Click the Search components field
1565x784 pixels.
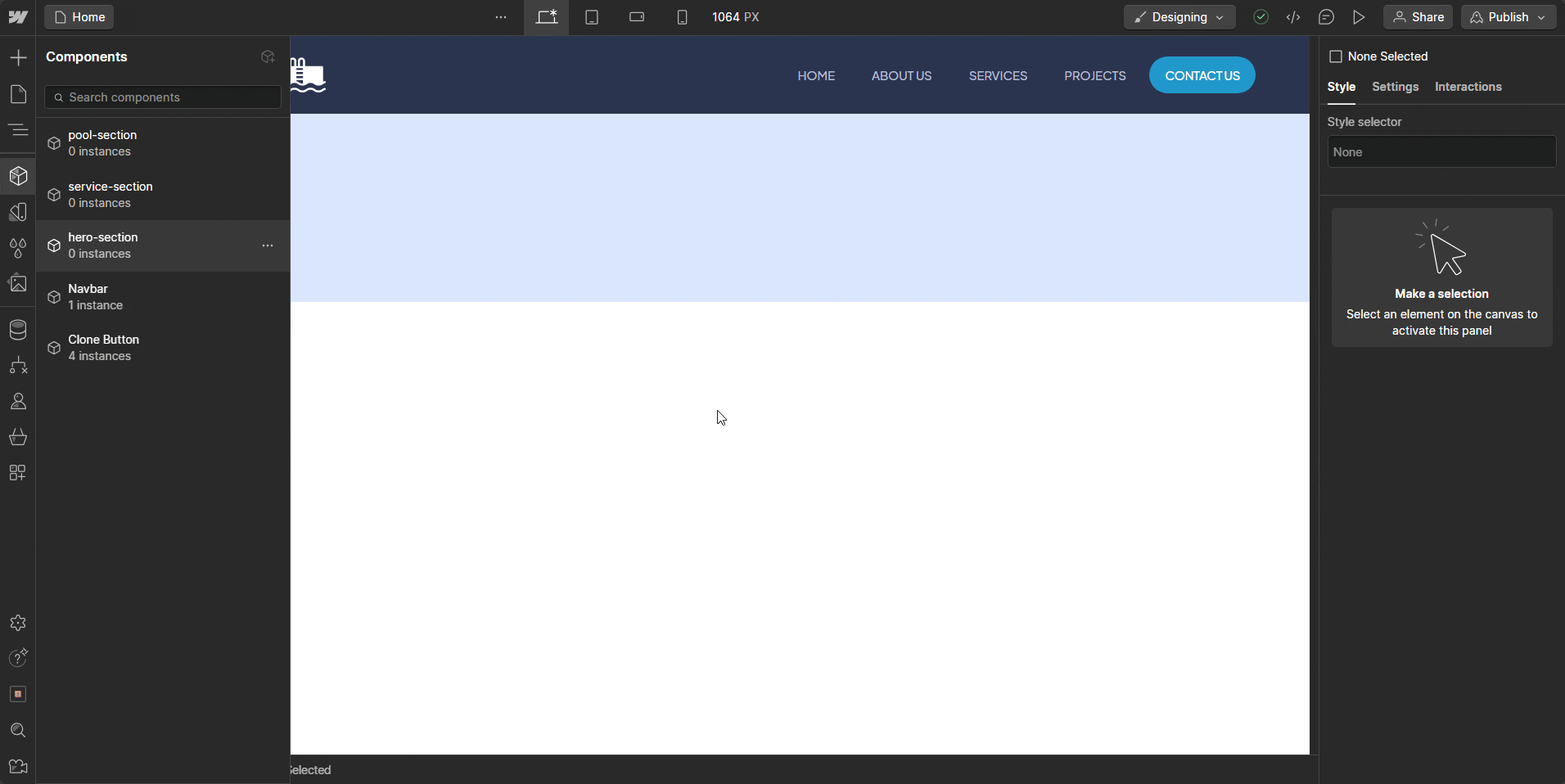click(164, 97)
